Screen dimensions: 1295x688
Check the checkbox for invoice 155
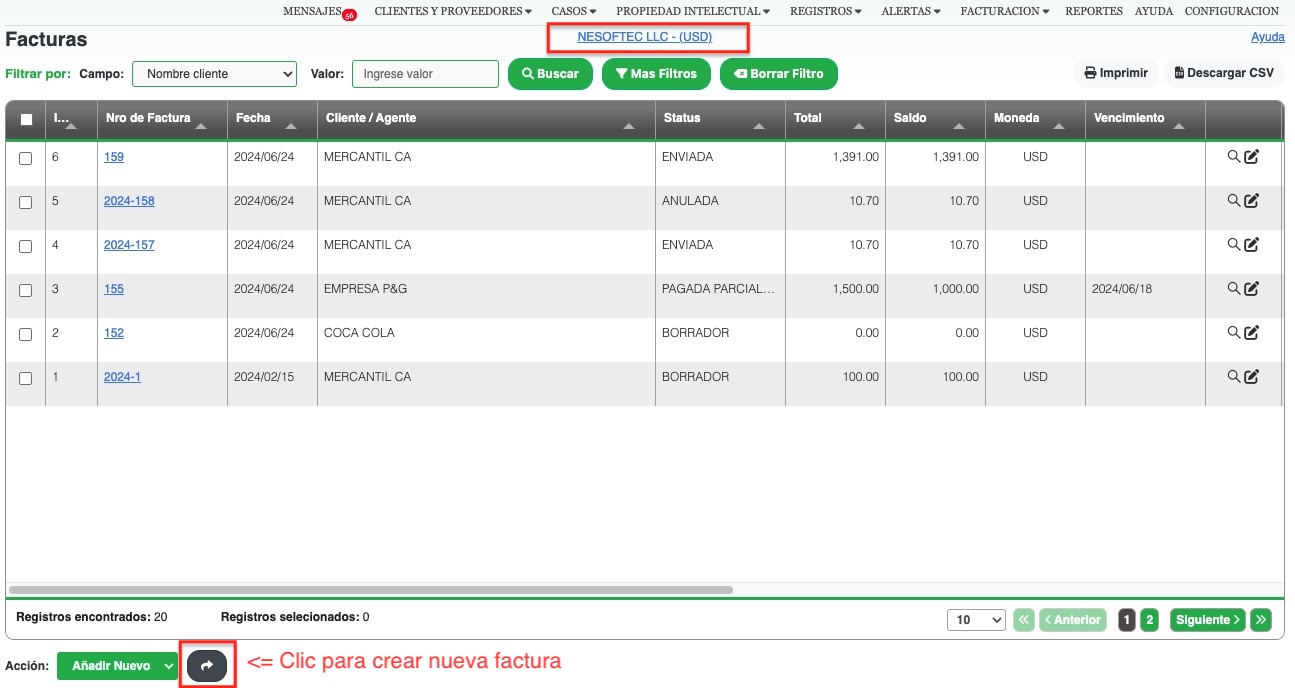[x=24, y=288]
